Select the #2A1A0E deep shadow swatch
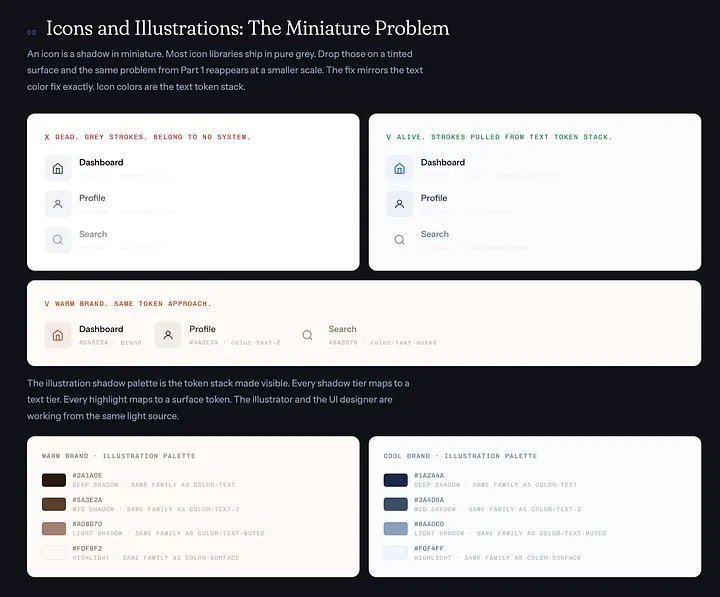720x597 pixels. click(54, 480)
